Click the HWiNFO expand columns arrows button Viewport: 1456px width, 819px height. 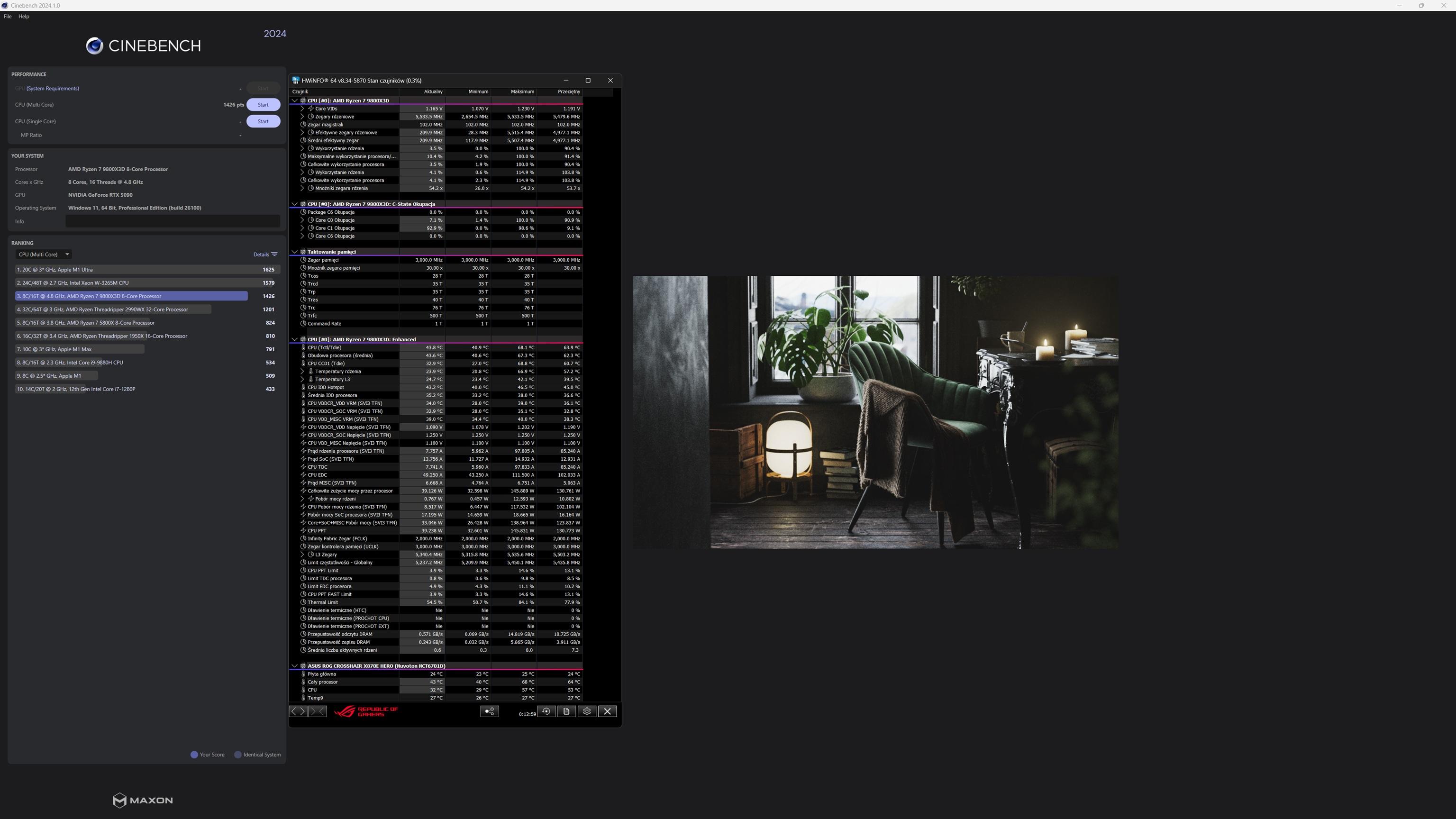[x=298, y=711]
